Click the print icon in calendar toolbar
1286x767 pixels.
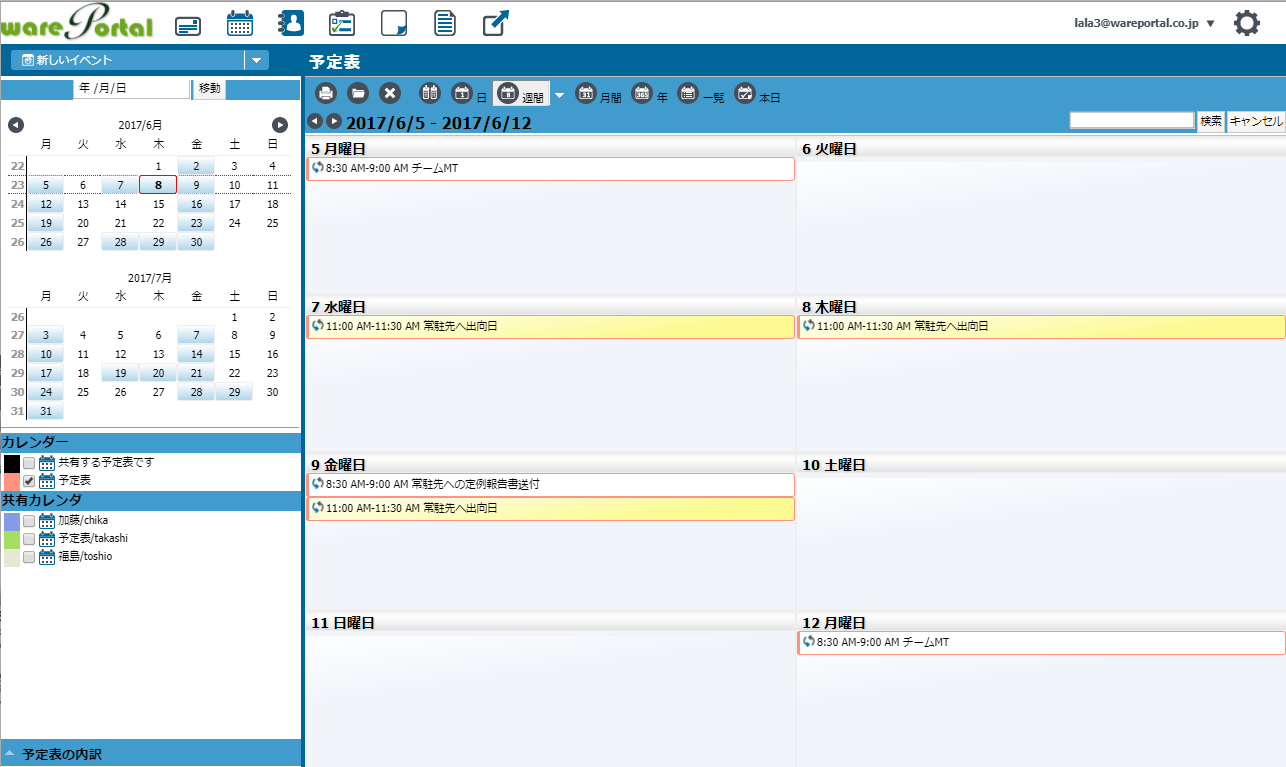(326, 93)
